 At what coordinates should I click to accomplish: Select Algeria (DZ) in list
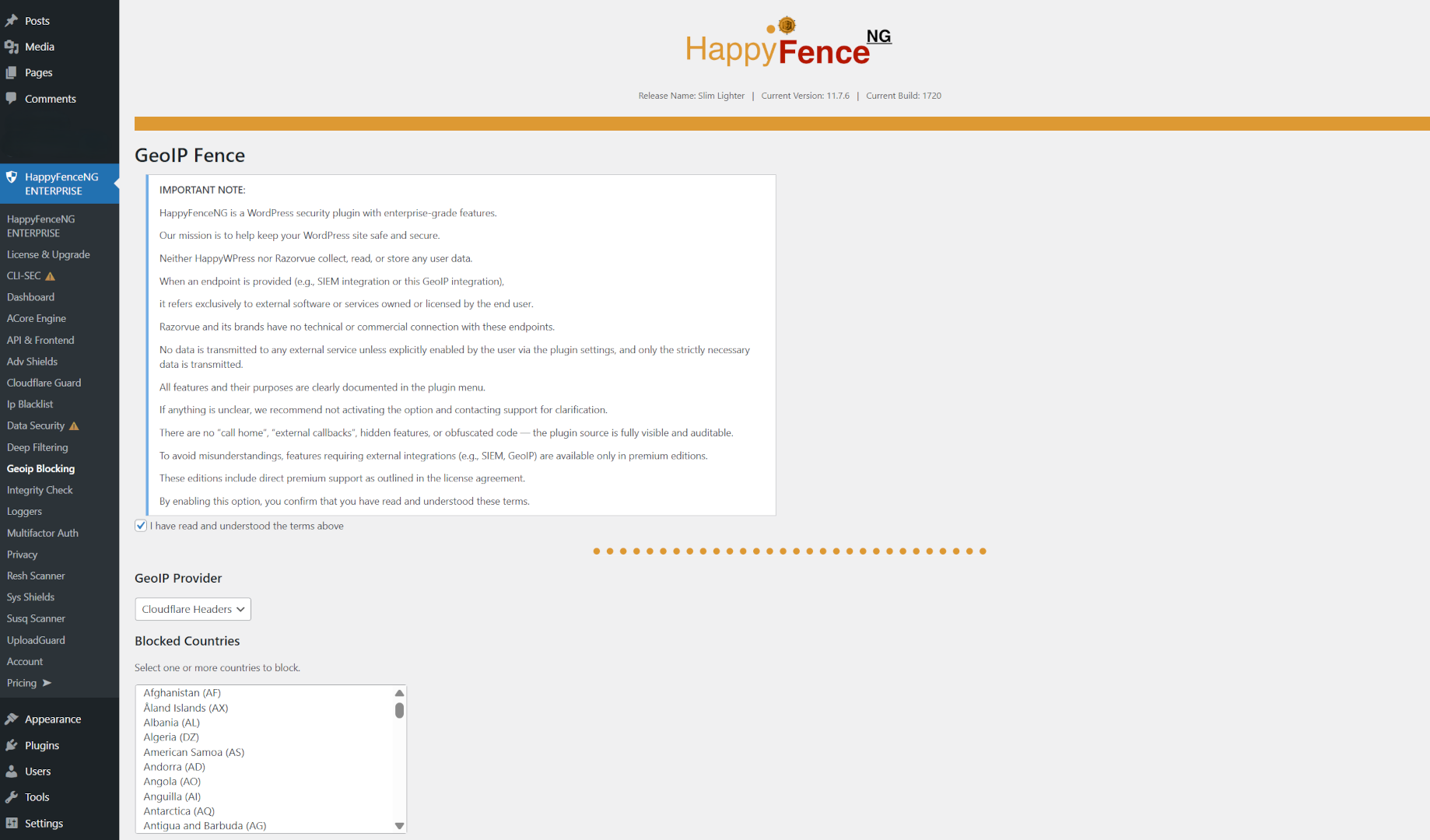[x=264, y=737]
